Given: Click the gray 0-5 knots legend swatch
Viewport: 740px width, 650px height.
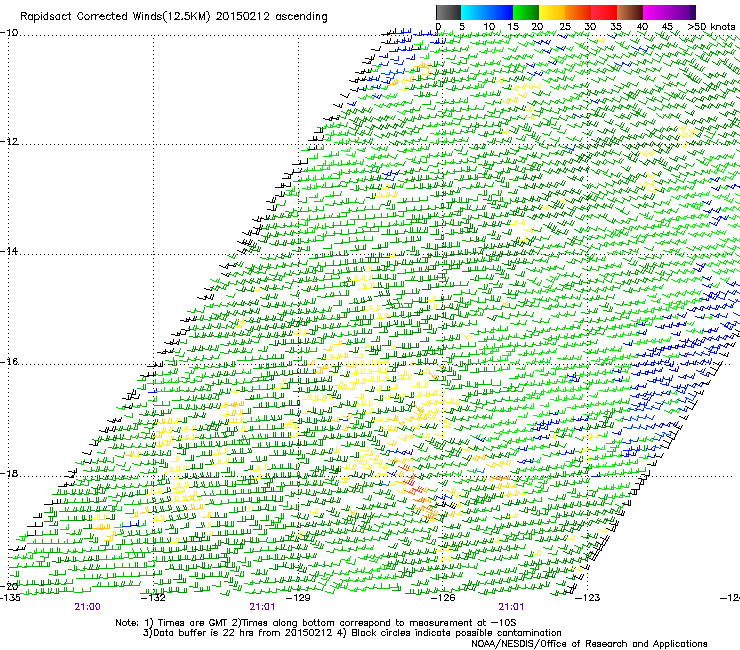Looking at the screenshot, I should [x=448, y=12].
